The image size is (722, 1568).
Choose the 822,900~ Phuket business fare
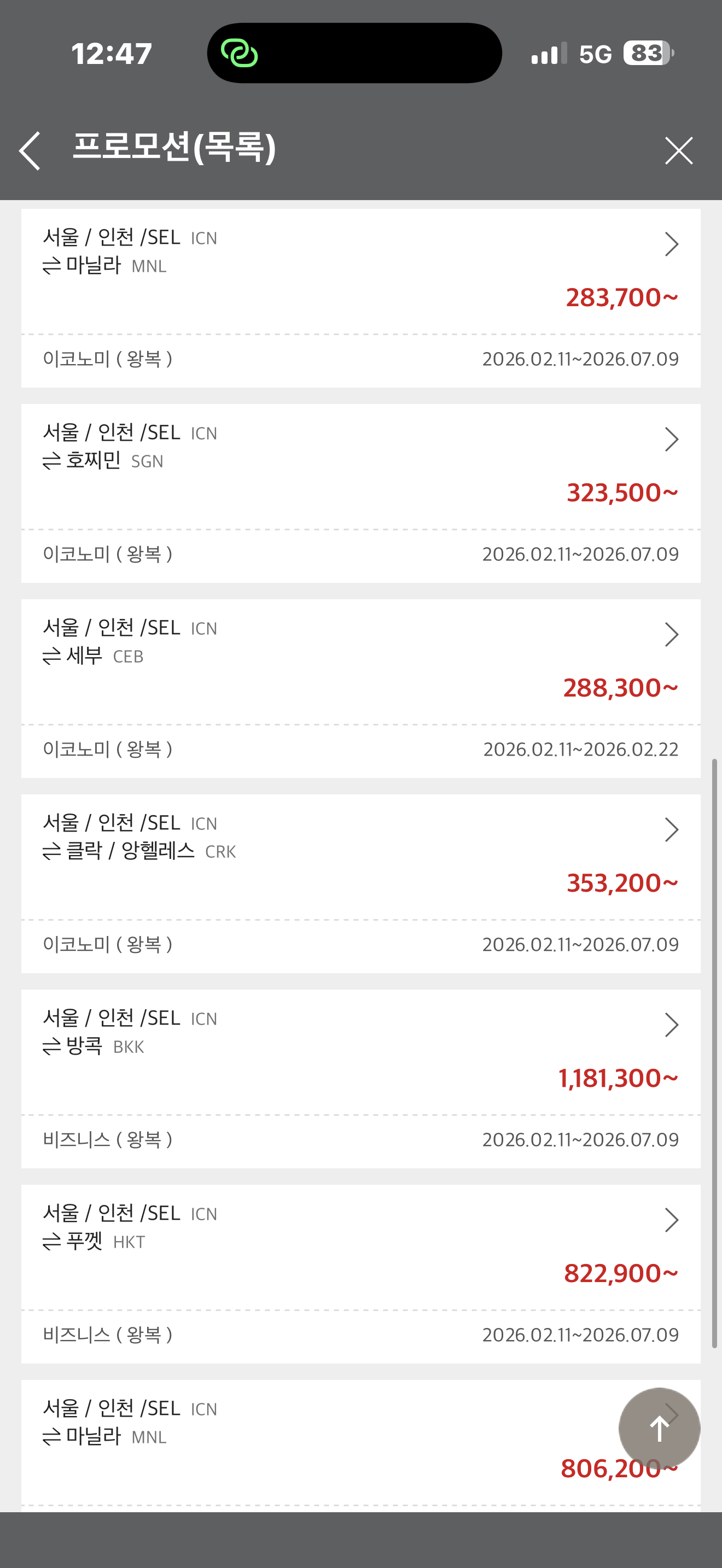point(620,1273)
